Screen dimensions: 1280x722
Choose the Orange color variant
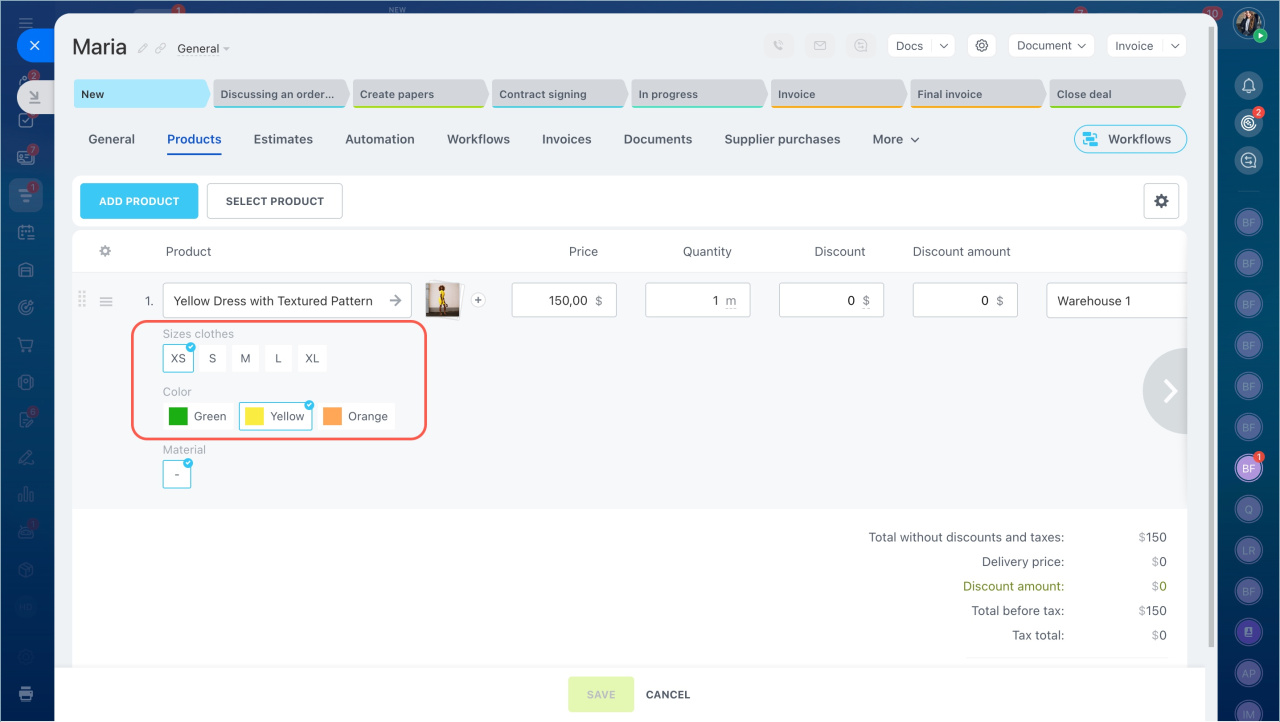358,416
